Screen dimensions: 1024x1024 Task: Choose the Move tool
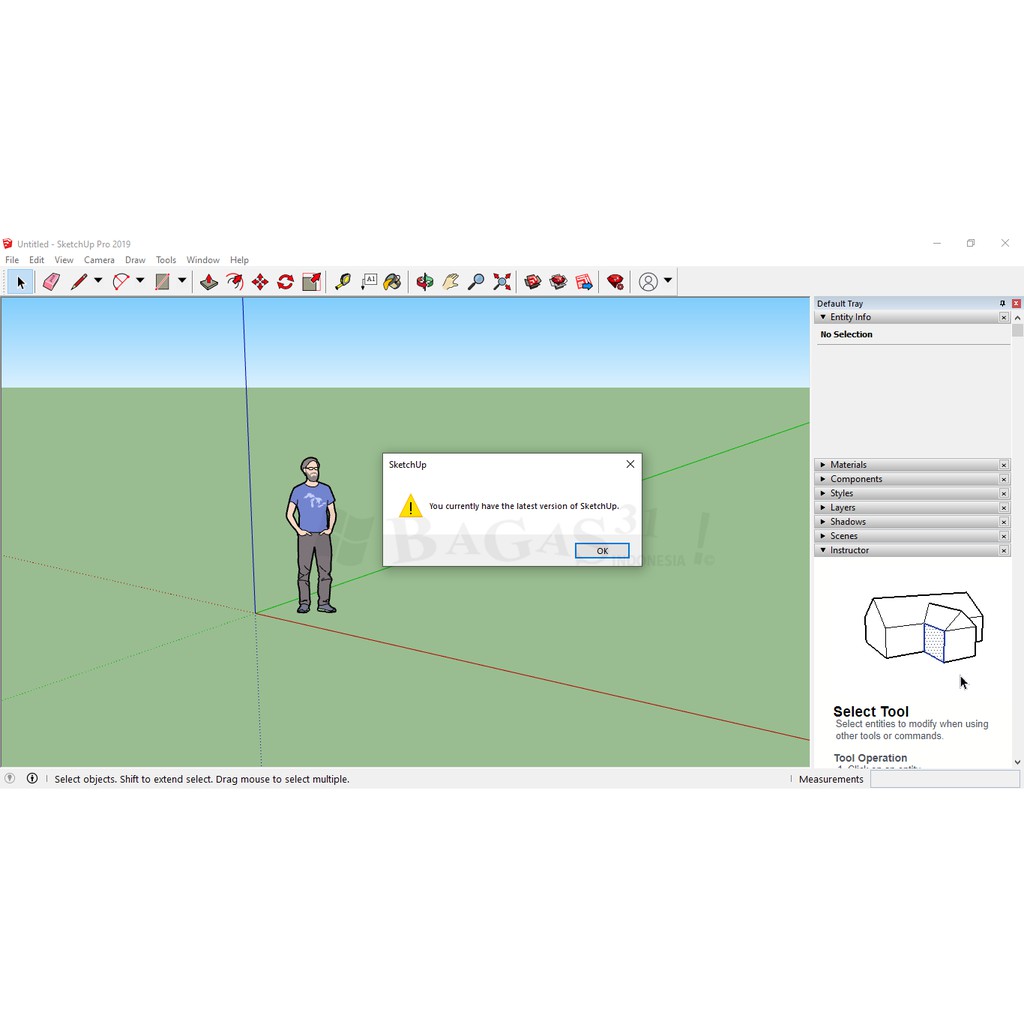[x=260, y=282]
